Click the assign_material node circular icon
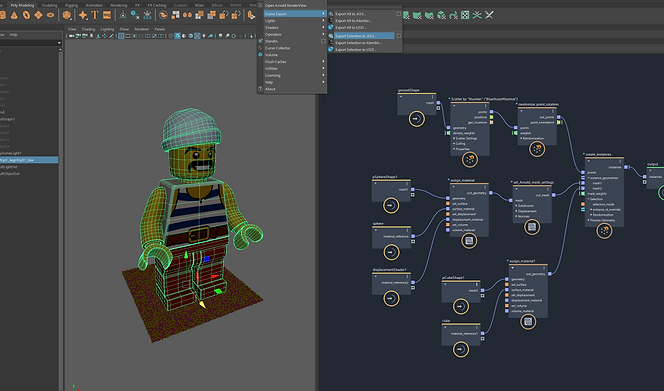Viewport: 664px width, 391px height. pyautogui.click(x=469, y=241)
